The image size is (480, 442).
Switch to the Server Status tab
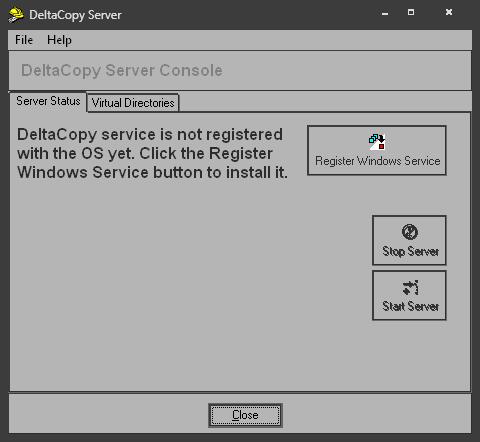coord(48,101)
